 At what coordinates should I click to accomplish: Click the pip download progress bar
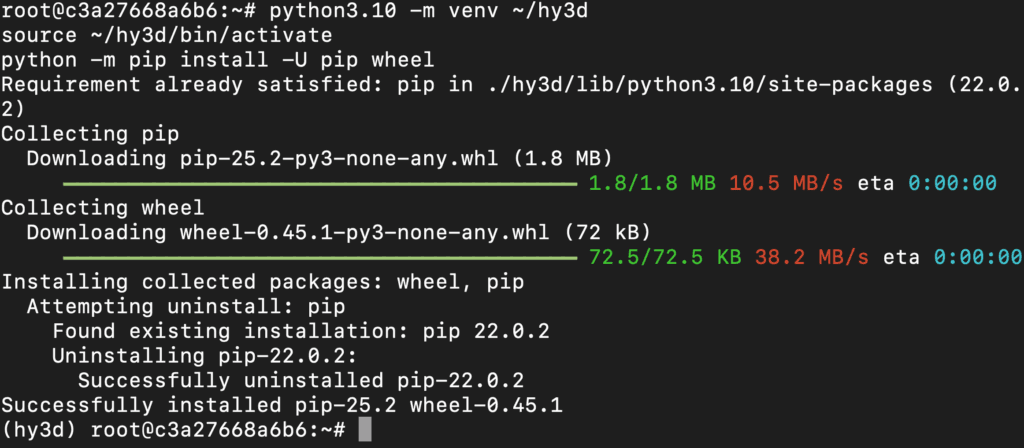[320, 184]
